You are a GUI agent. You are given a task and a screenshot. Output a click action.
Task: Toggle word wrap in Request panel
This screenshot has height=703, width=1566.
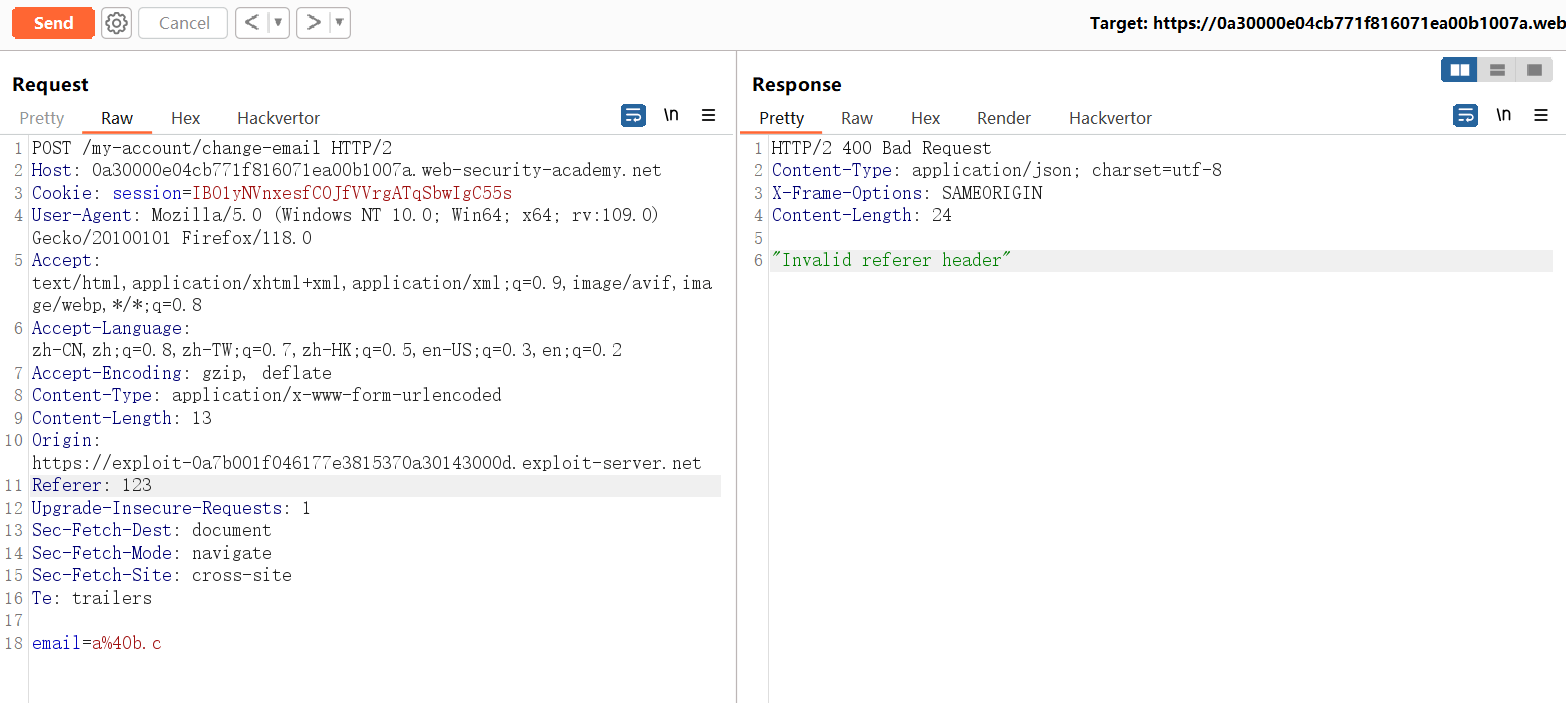click(x=633, y=116)
